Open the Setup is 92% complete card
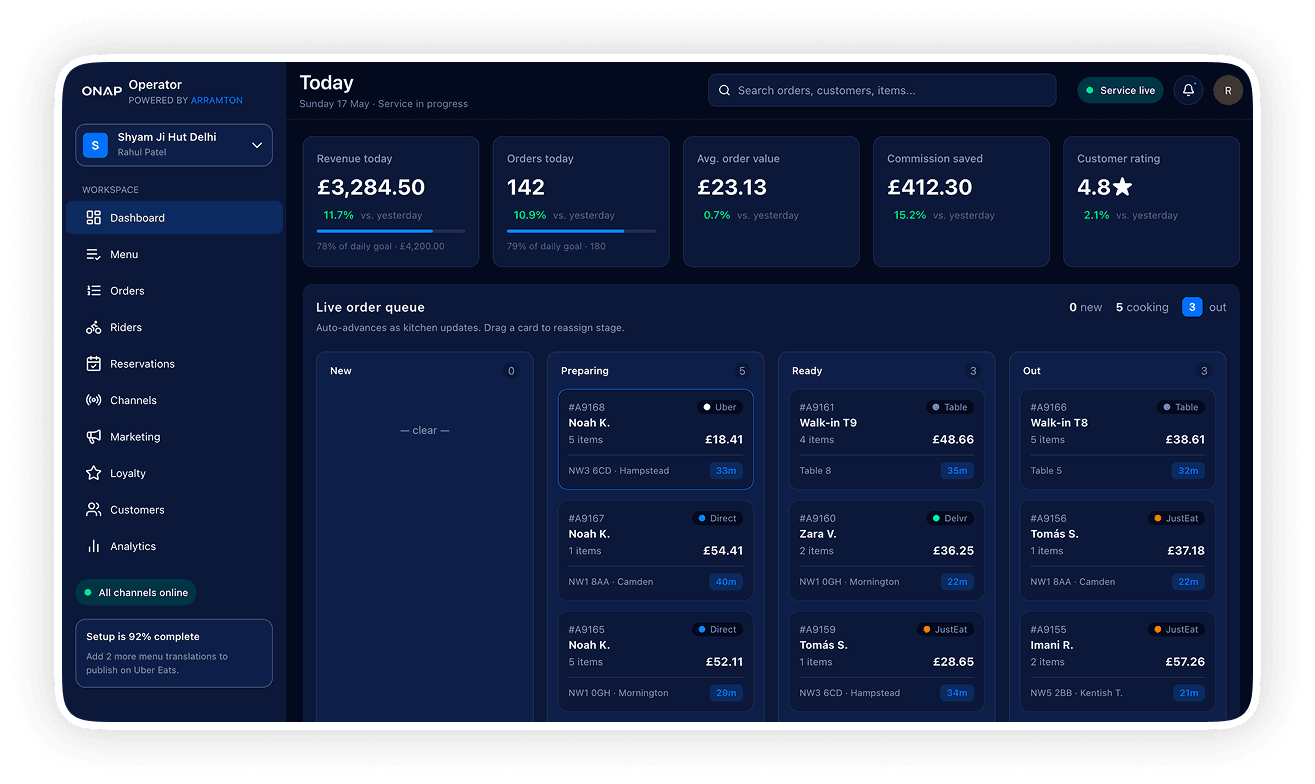 pyautogui.click(x=174, y=653)
